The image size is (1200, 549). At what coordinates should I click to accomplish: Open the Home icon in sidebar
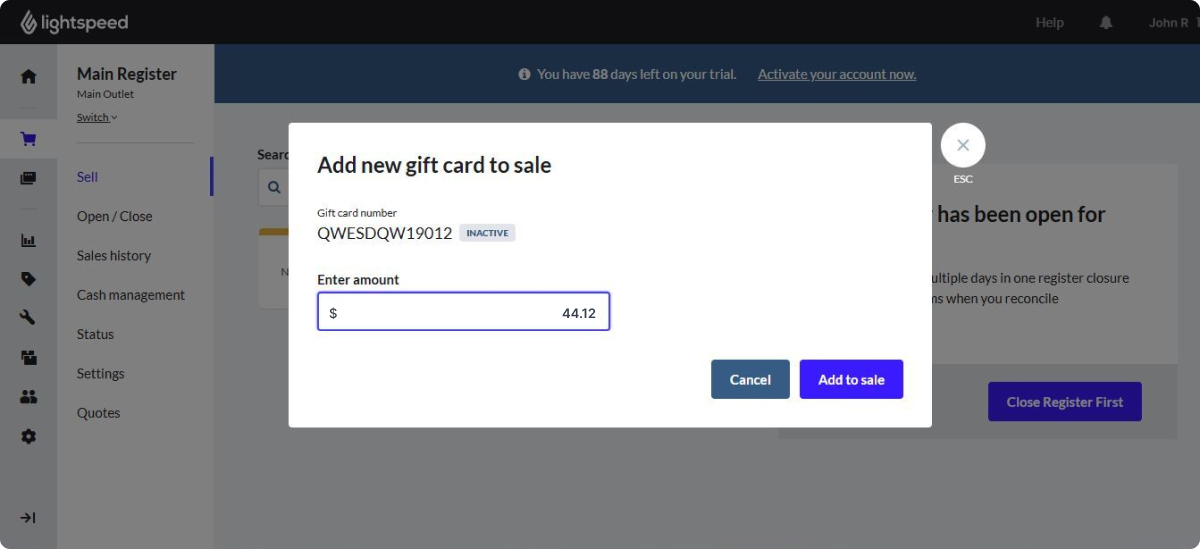pyautogui.click(x=28, y=76)
